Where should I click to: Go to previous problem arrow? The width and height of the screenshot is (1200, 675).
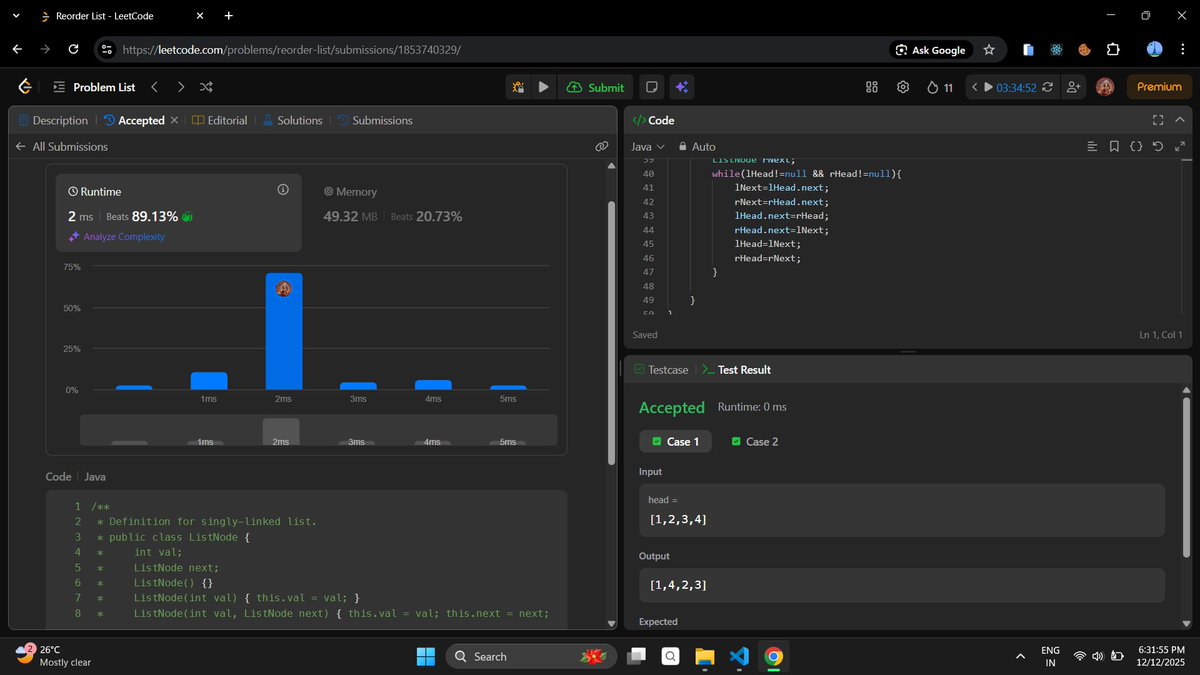[x=154, y=87]
